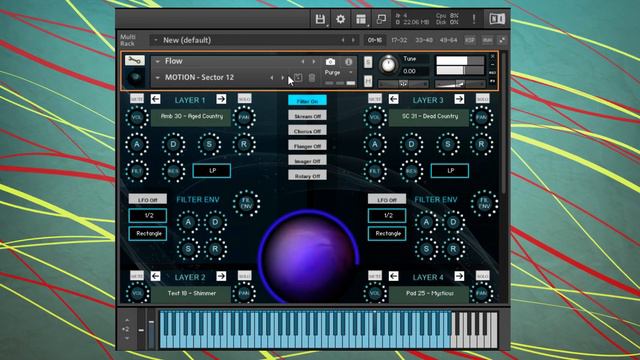The height and width of the screenshot is (360, 640).
Task: Delete snapshot trash icon
Action: click(312, 78)
